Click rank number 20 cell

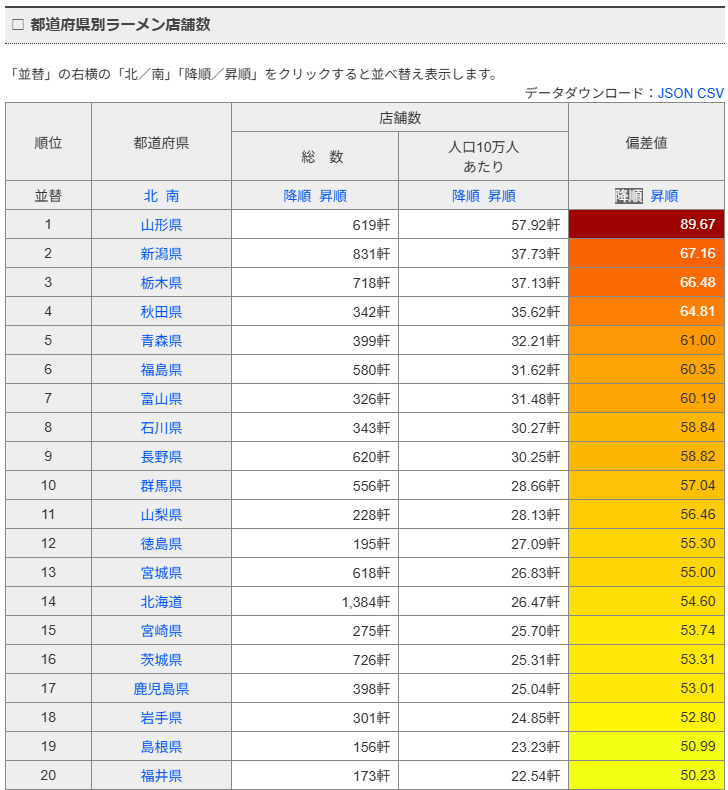point(48,775)
